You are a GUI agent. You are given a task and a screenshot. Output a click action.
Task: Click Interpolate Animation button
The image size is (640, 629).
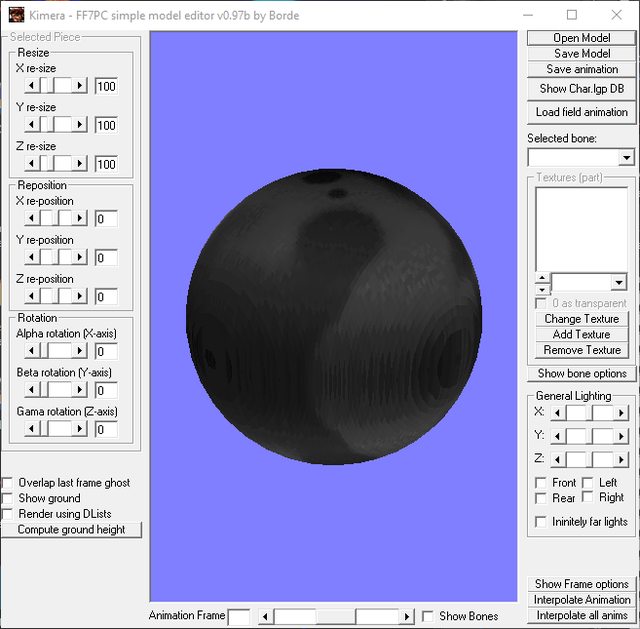coord(581,600)
